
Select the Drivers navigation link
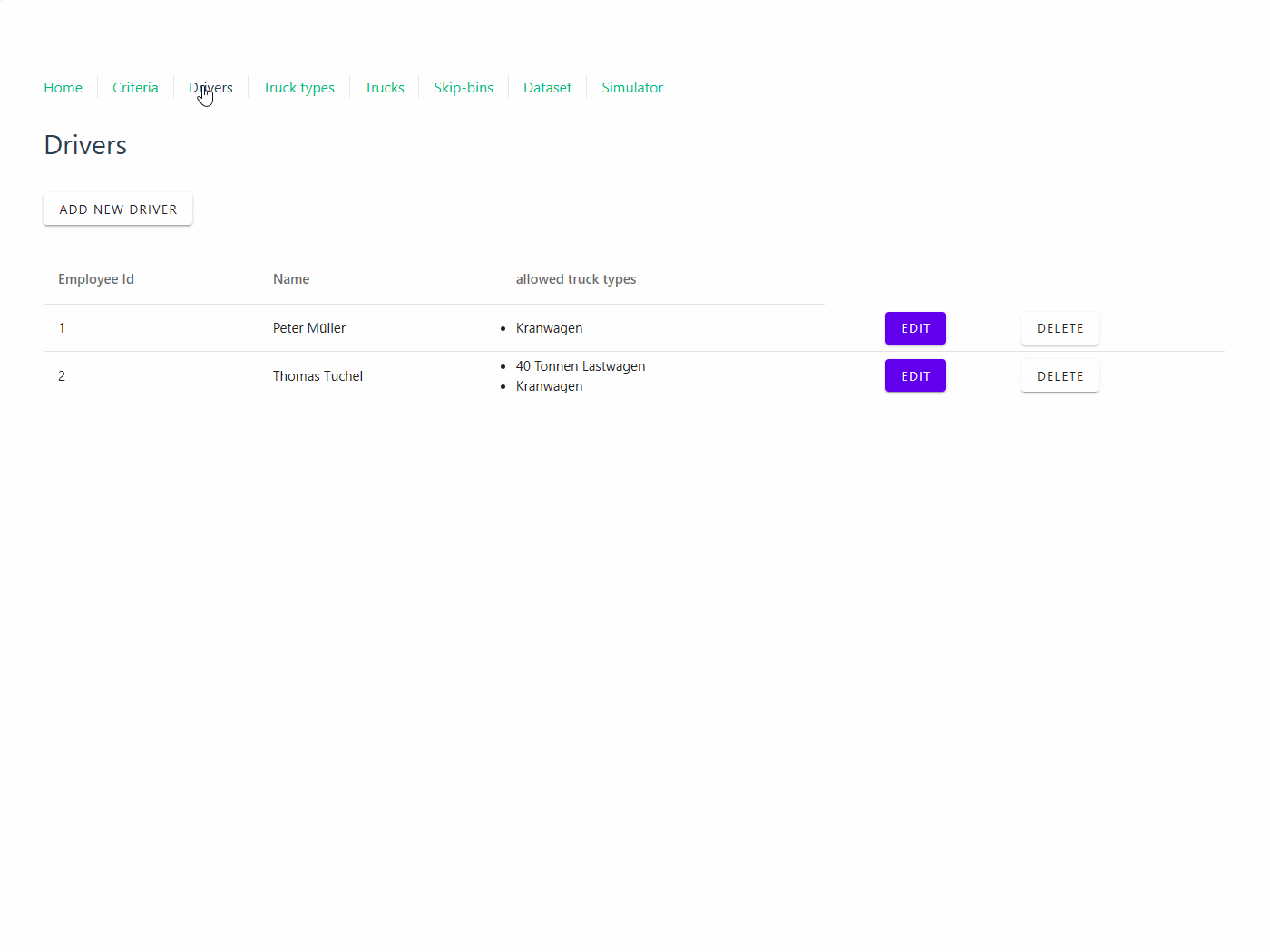[x=210, y=88]
